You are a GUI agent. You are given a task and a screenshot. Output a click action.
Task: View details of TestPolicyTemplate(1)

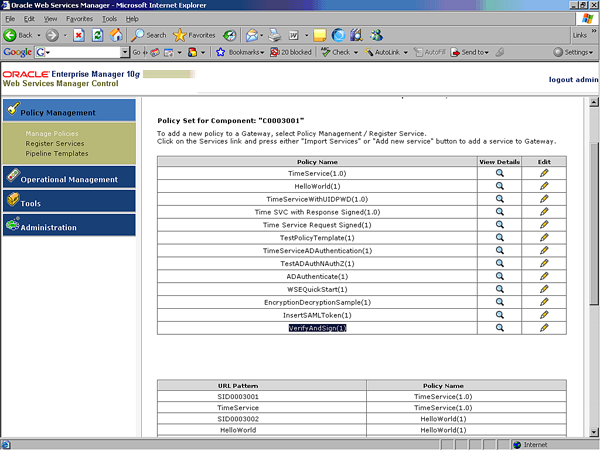click(x=499, y=238)
